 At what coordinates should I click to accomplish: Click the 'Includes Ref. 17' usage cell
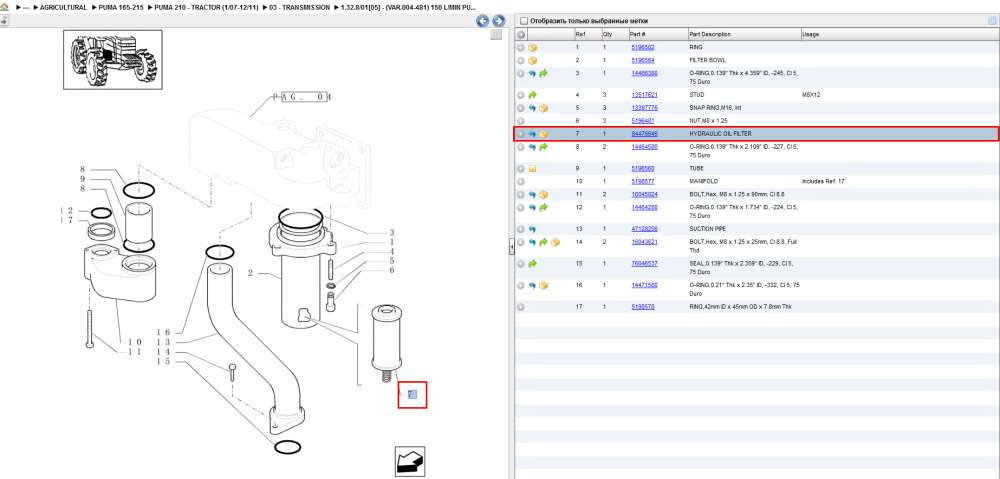pos(823,182)
